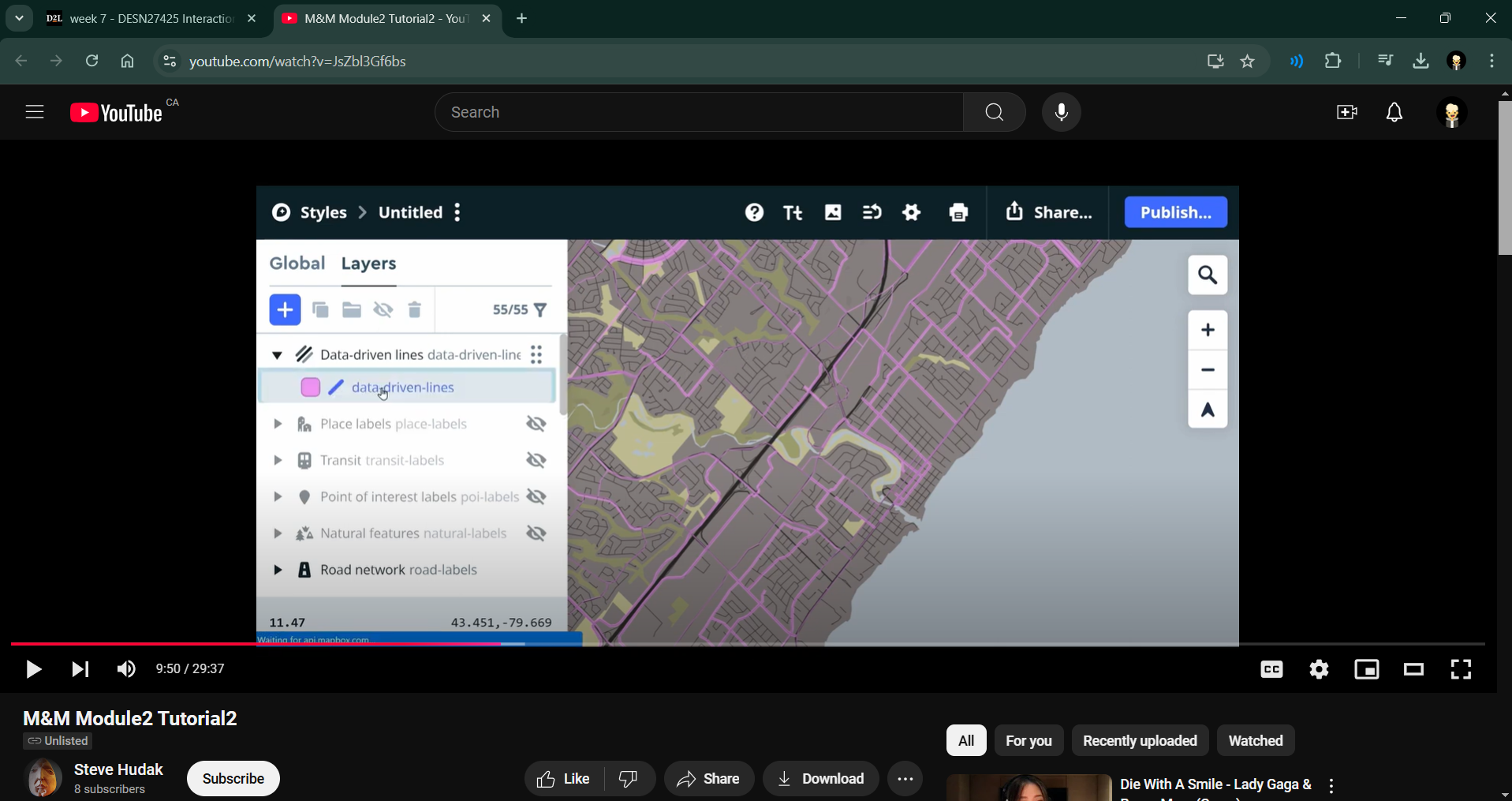Search with your voice microphone
The width and height of the screenshot is (1512, 801).
(x=1061, y=113)
